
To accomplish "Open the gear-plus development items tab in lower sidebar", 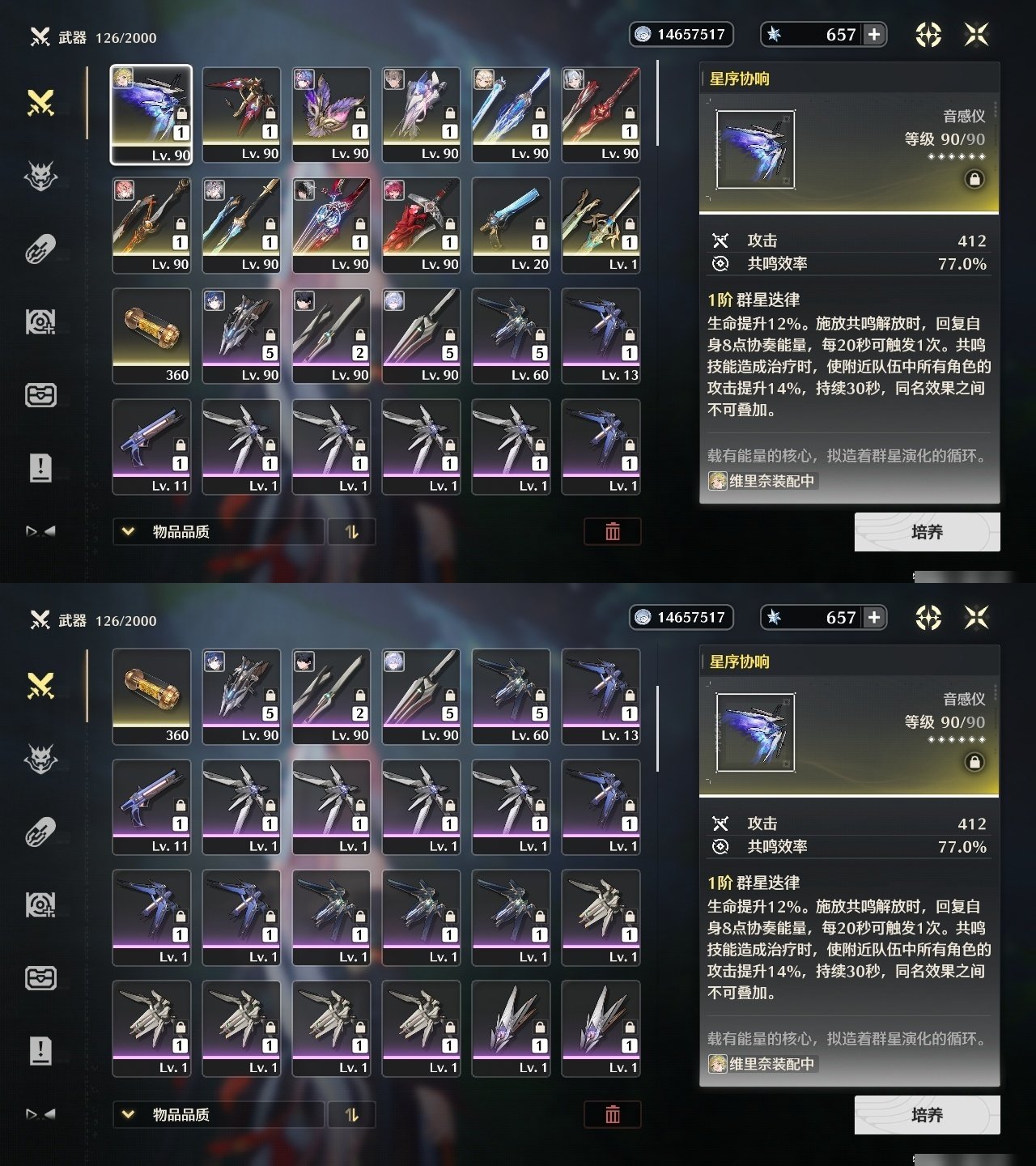I will point(40,904).
